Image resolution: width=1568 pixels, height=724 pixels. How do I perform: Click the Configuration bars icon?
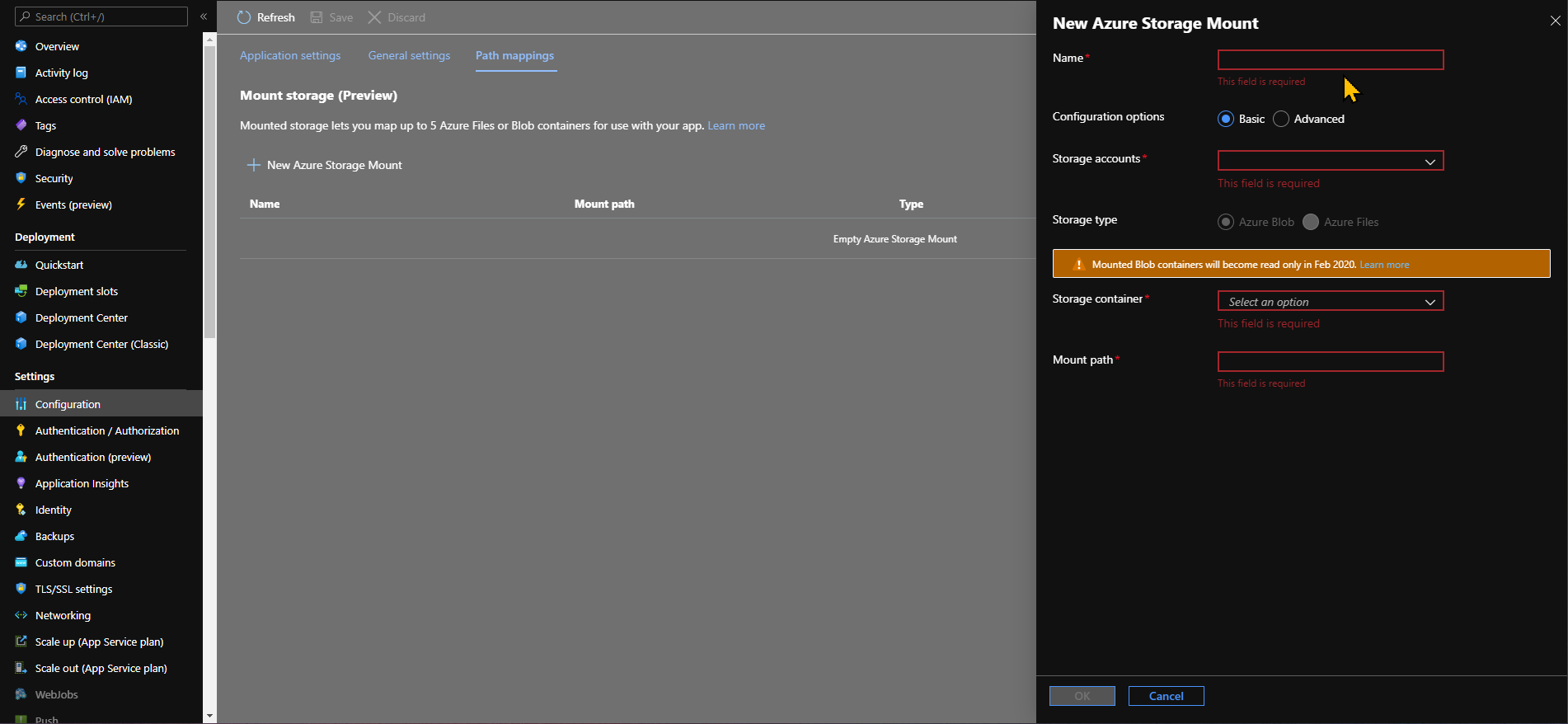[21, 404]
